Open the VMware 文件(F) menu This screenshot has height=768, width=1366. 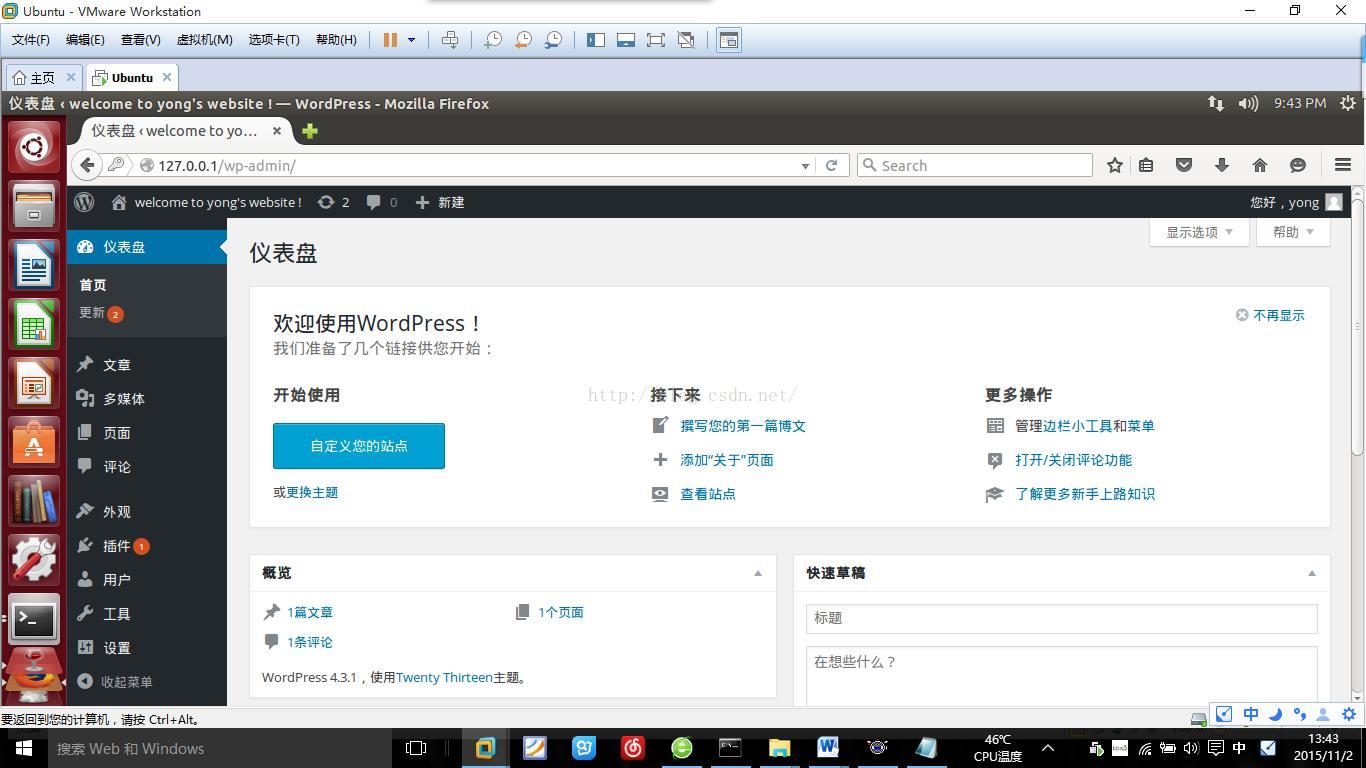click(x=31, y=40)
